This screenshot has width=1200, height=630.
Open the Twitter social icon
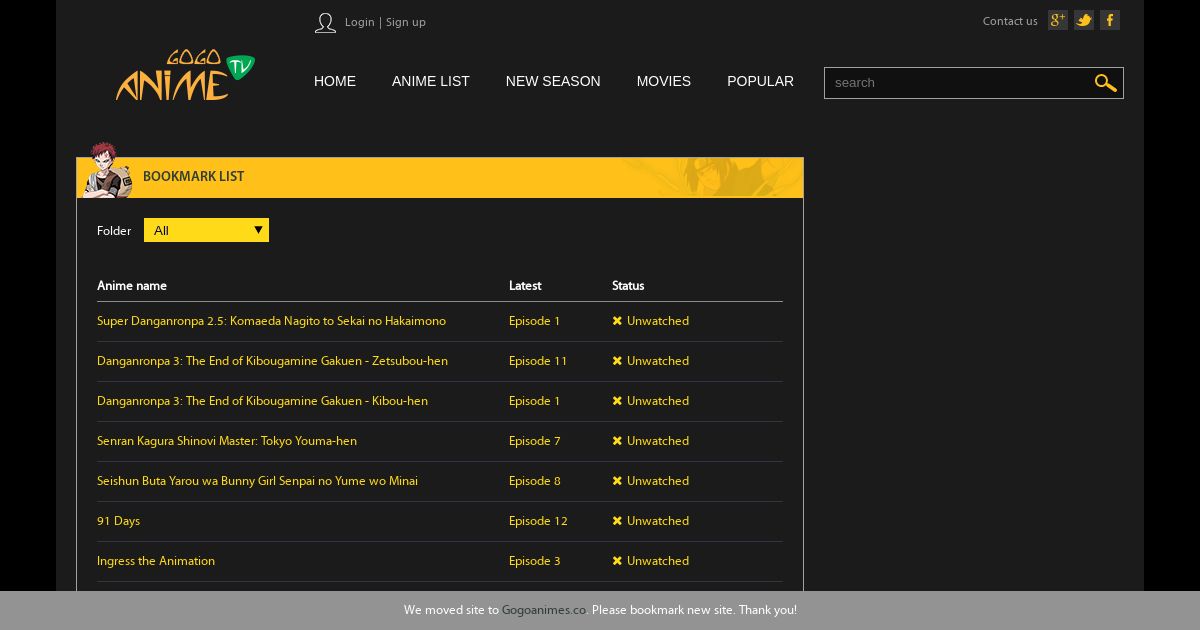coord(1084,20)
